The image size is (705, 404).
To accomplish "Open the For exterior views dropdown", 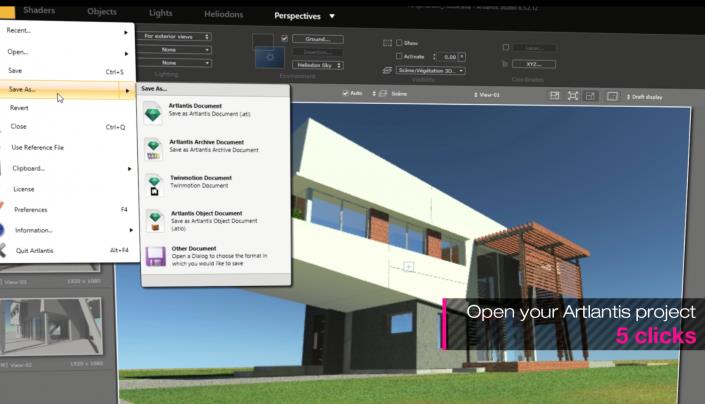I will click(175, 36).
